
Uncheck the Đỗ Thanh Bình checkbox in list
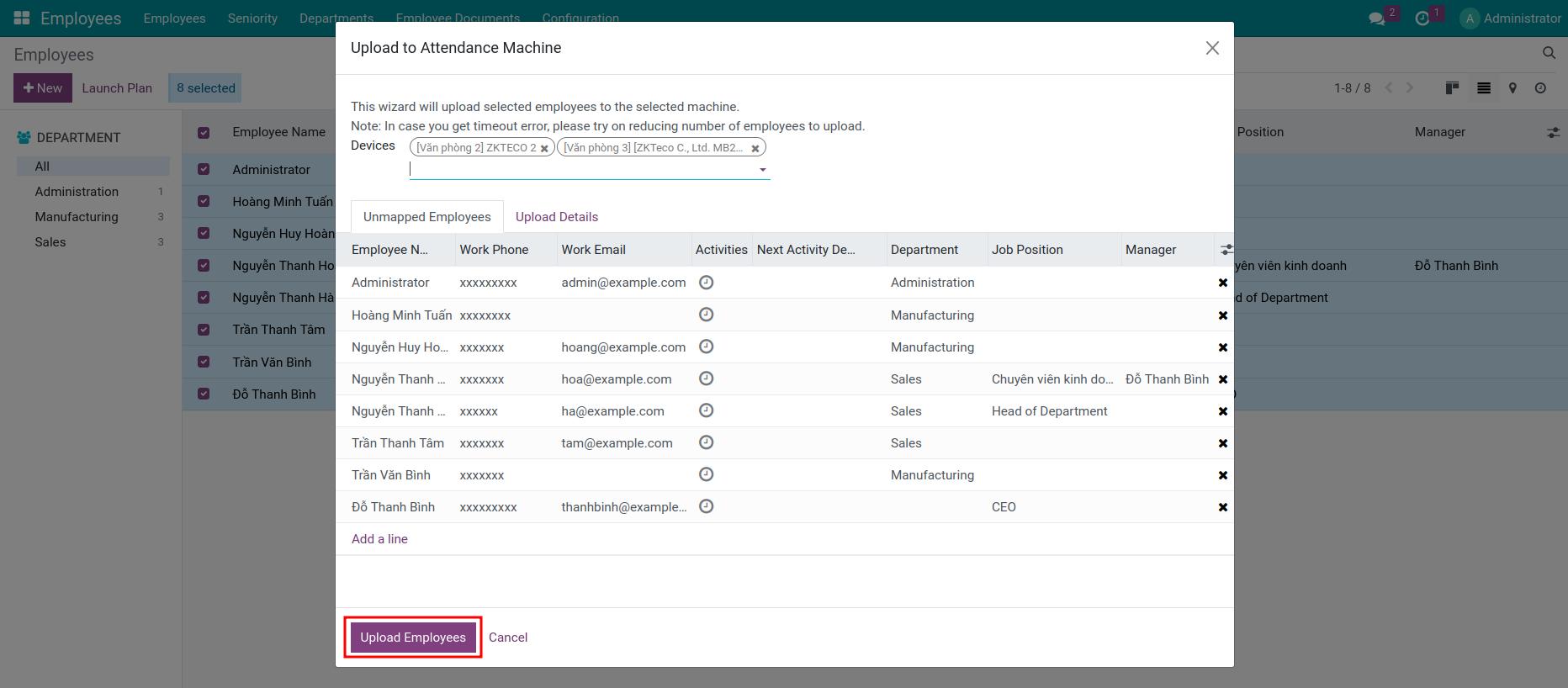coord(204,394)
